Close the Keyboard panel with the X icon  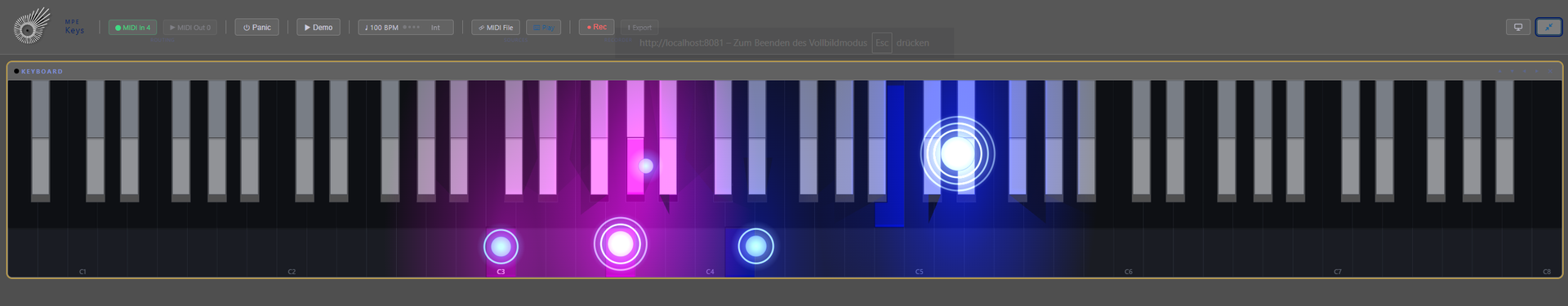coord(1550,71)
